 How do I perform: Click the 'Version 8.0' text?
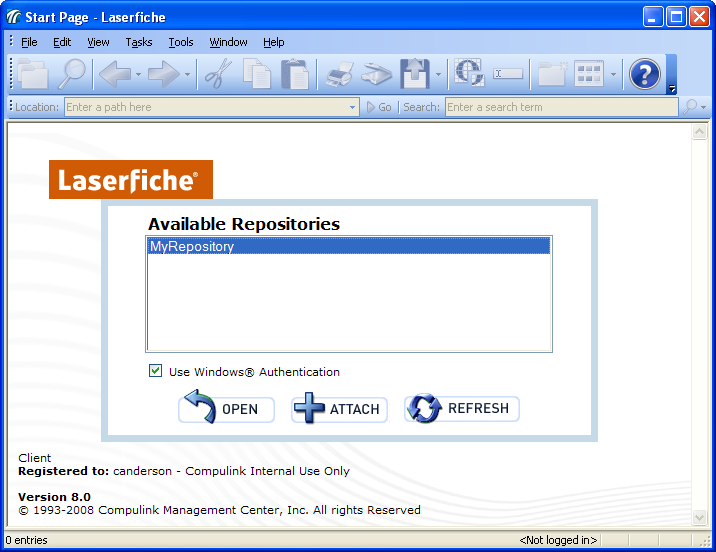pos(54,497)
